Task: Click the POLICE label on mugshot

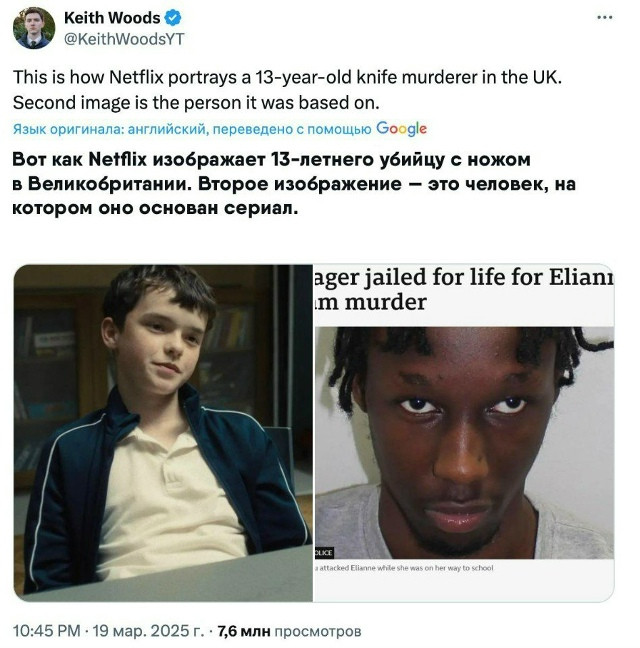Action: pyautogui.click(x=324, y=553)
